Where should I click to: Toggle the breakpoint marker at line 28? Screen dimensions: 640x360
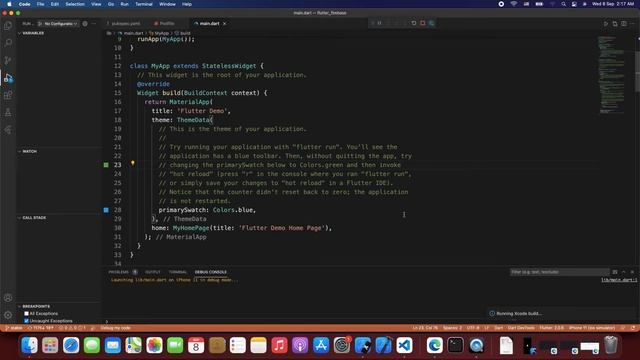(106, 210)
